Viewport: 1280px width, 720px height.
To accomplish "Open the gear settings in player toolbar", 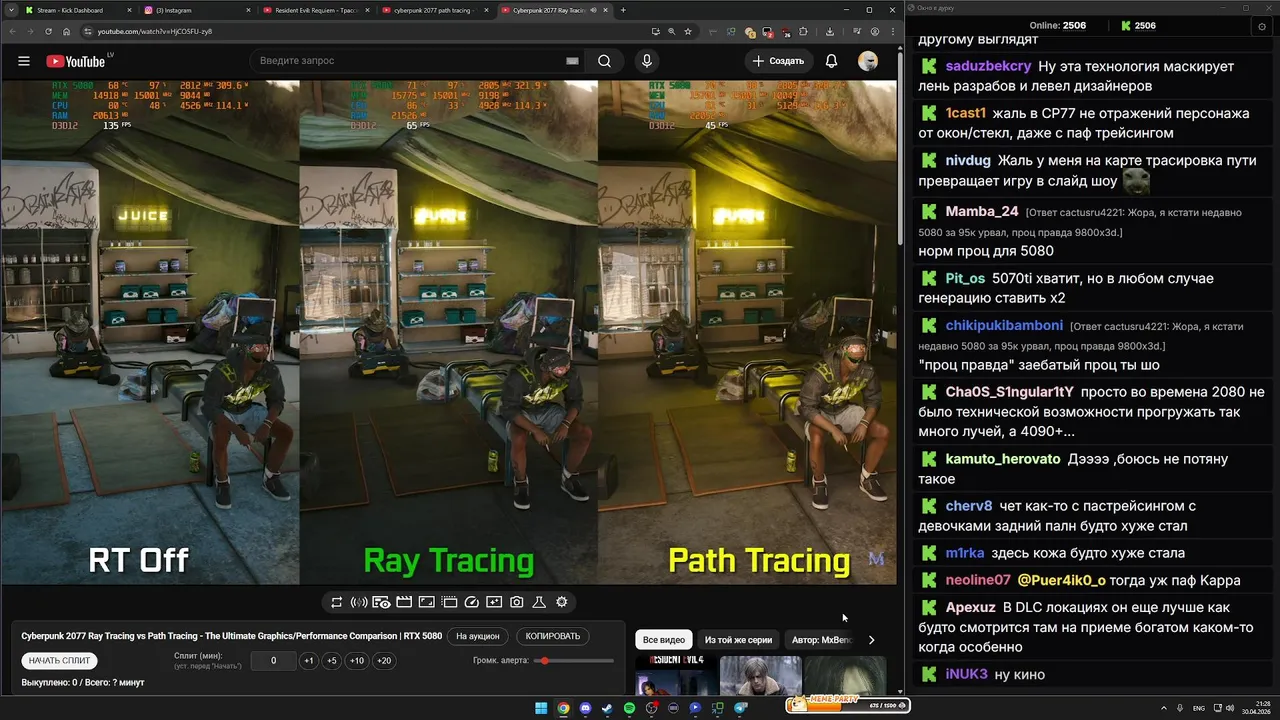I will [562, 602].
